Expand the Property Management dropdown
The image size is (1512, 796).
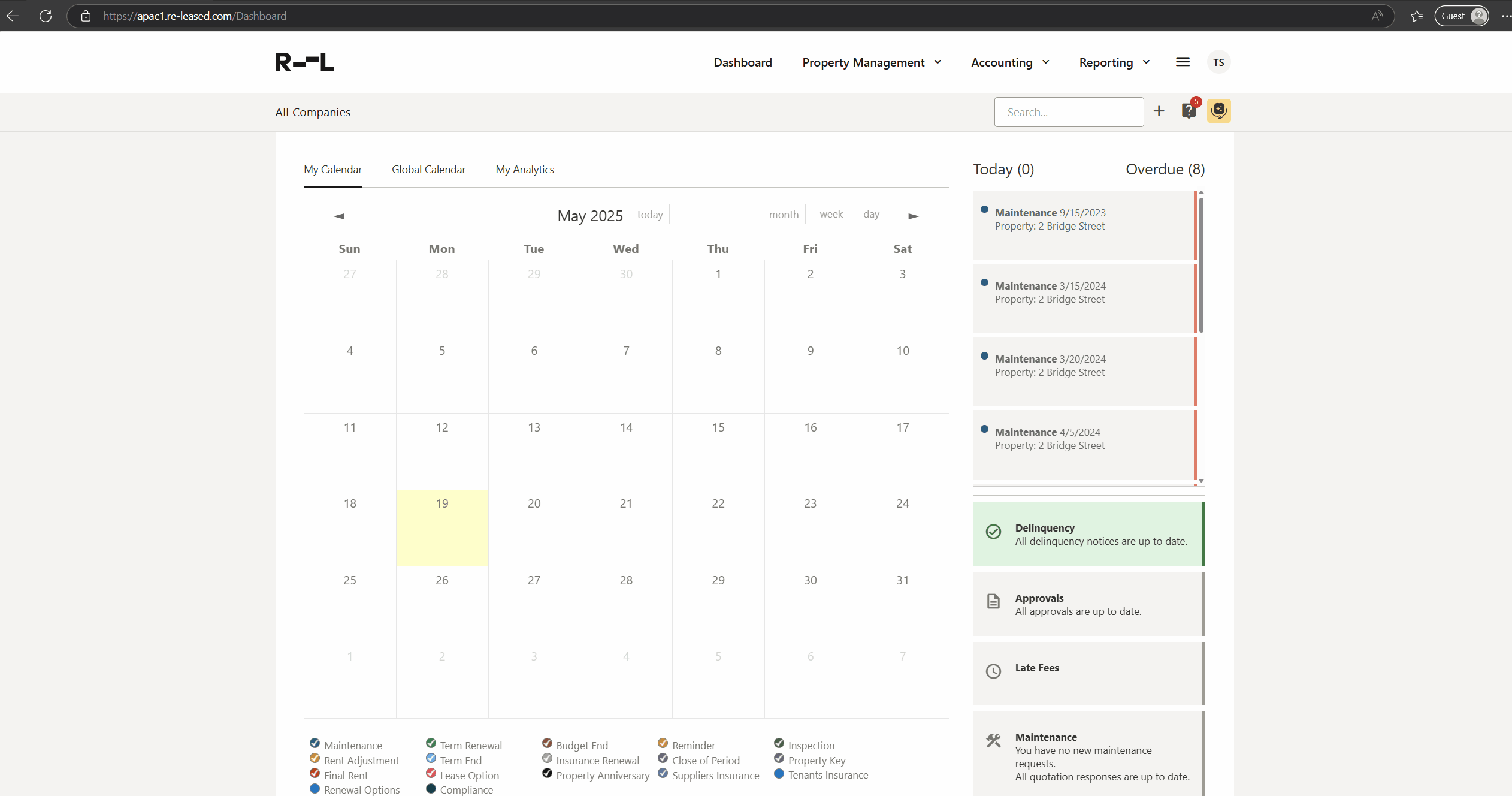tap(872, 62)
